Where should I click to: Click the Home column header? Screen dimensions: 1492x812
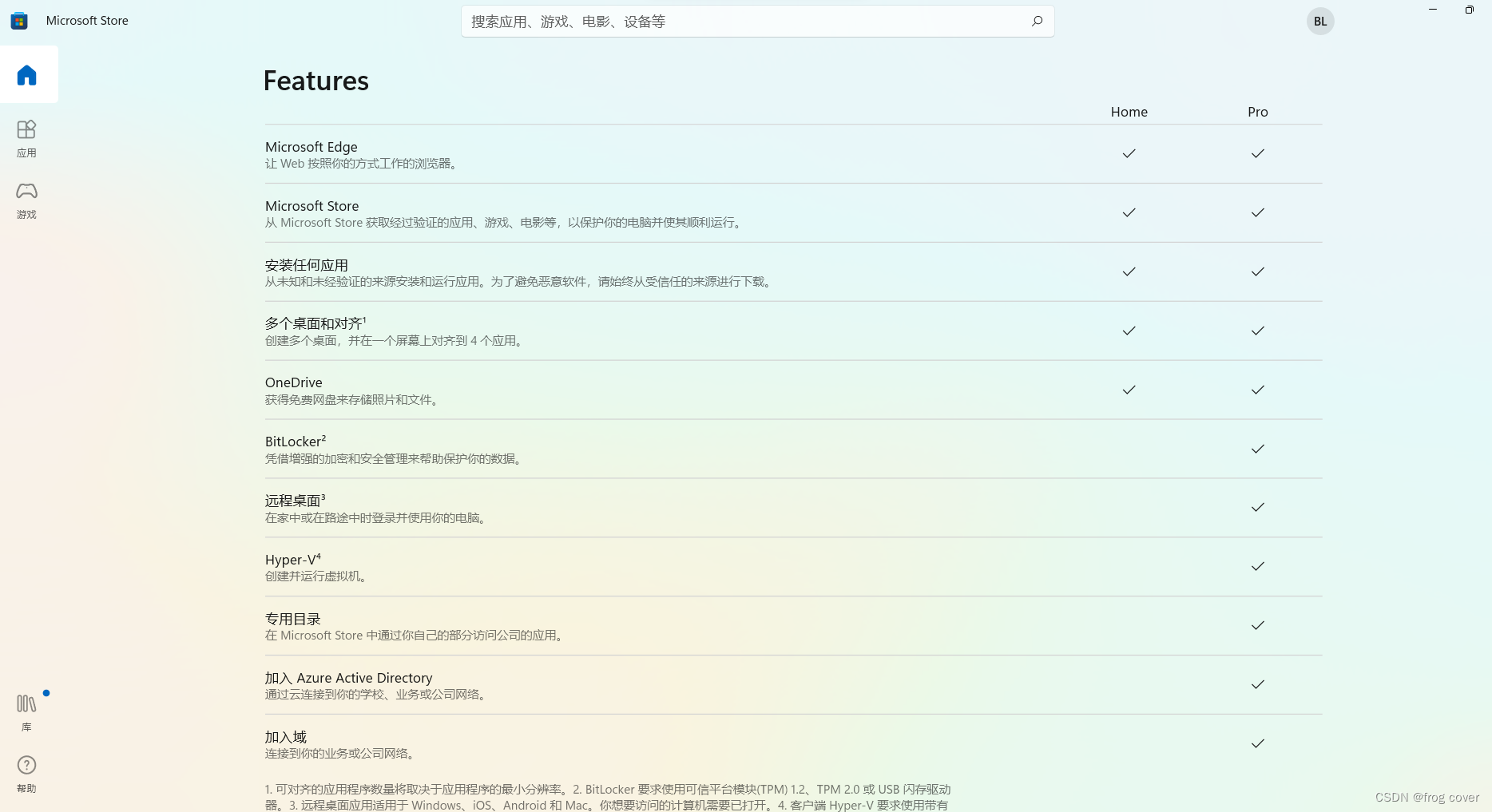coord(1129,112)
